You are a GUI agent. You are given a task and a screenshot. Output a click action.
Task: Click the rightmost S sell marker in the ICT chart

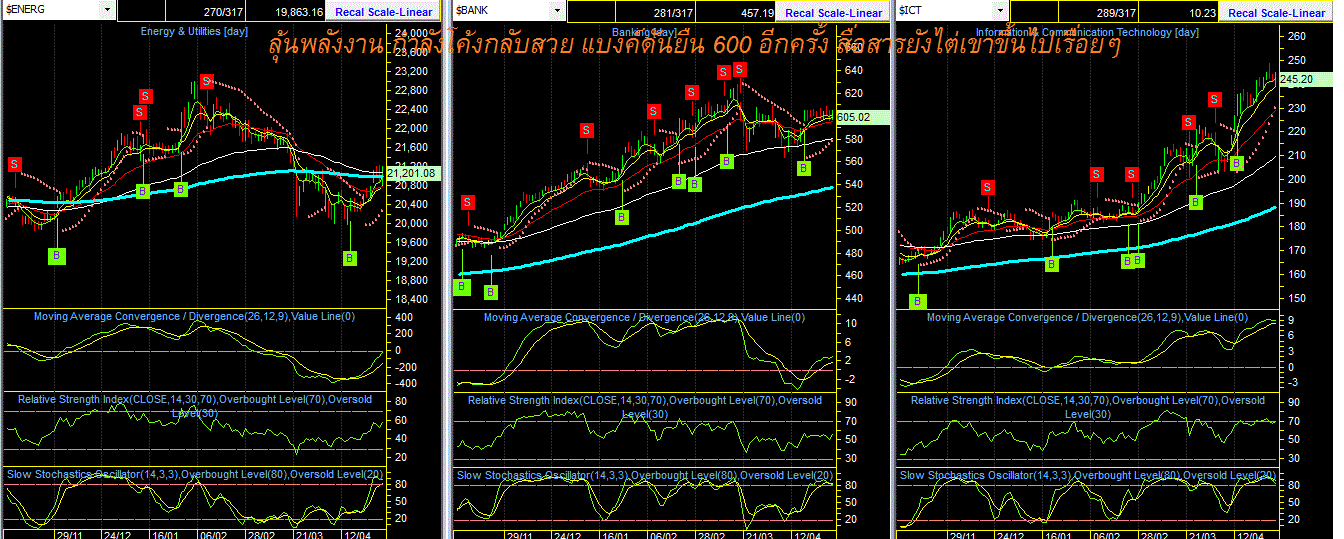point(1214,99)
